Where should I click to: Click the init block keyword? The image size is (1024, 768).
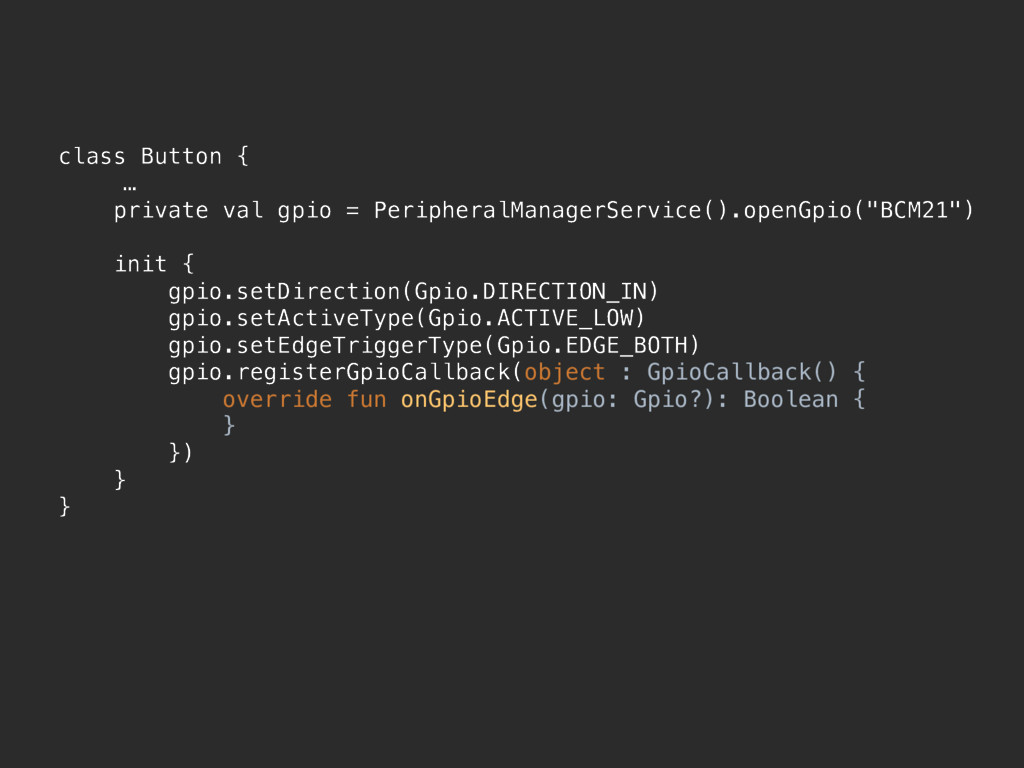coord(141,264)
